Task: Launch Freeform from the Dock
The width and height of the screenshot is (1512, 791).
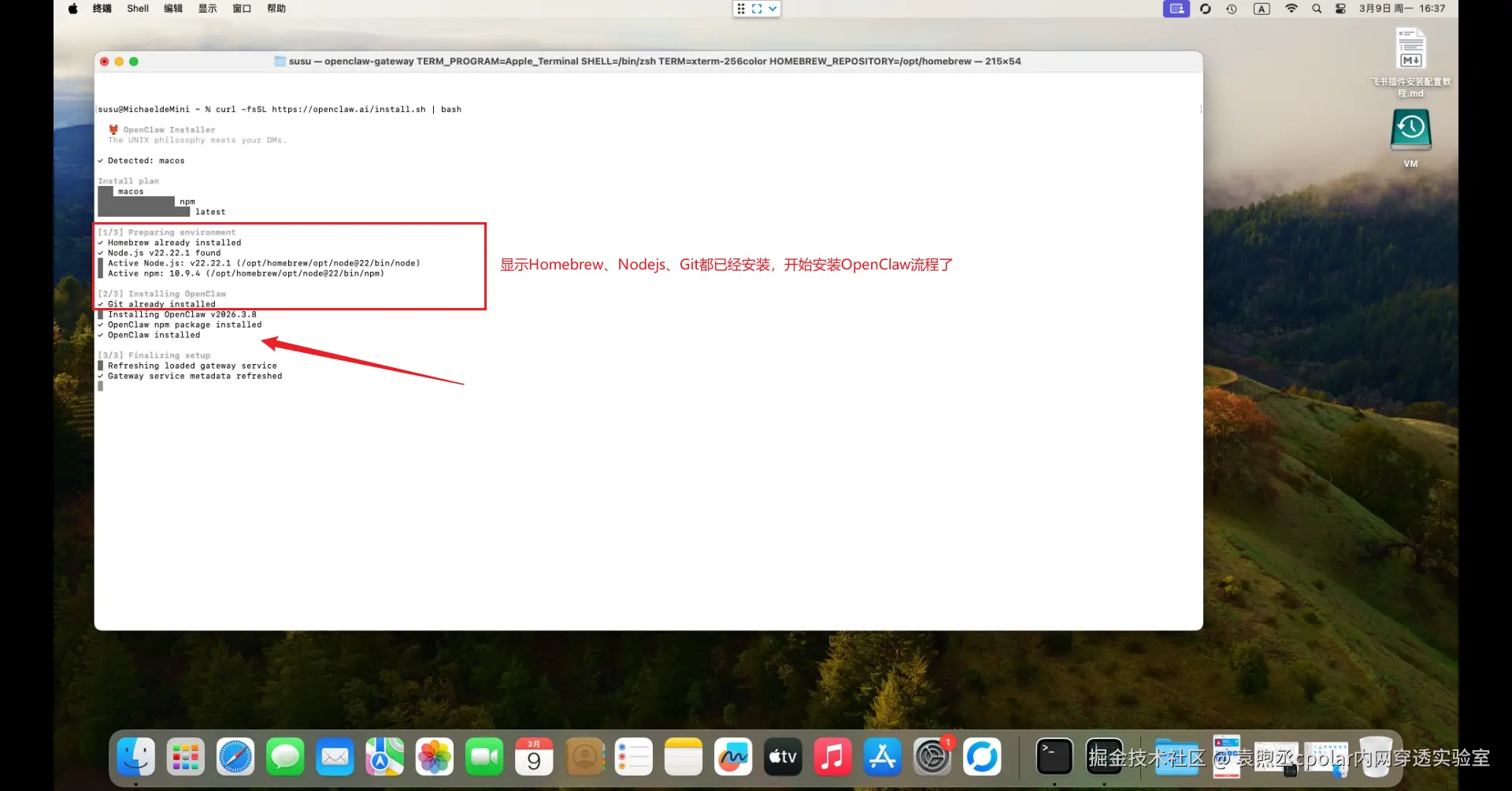Action: (x=733, y=757)
